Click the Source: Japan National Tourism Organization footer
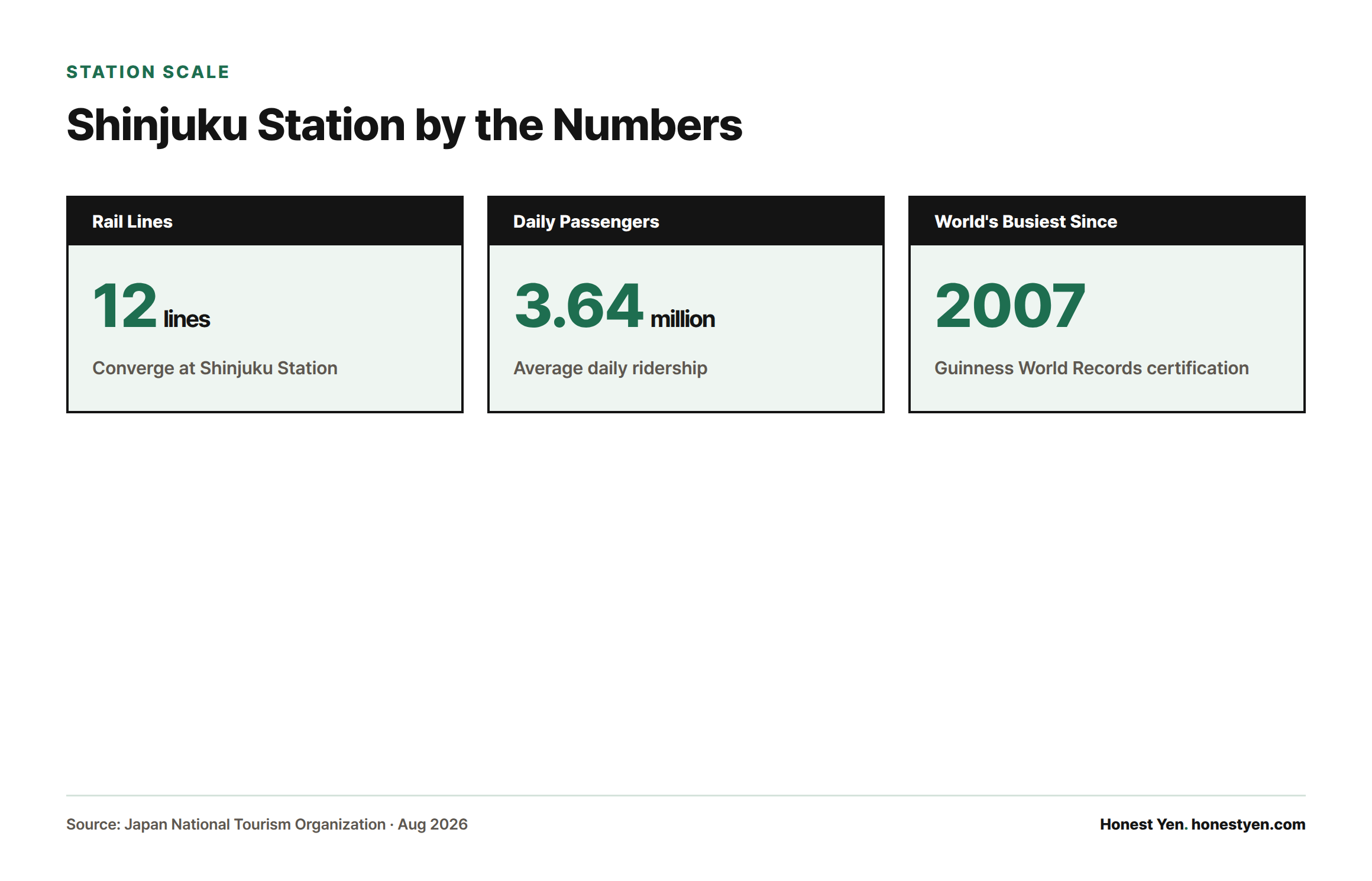The height and width of the screenshot is (881, 1372). pyautogui.click(x=267, y=824)
